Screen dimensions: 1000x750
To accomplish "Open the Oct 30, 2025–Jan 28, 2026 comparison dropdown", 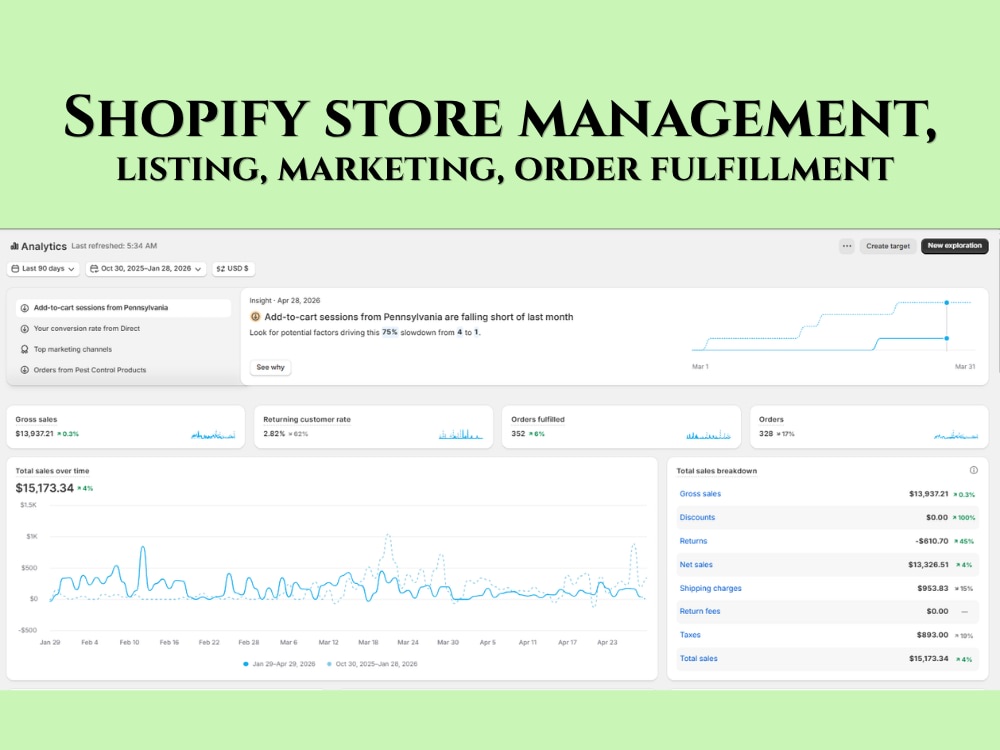I will click(146, 268).
